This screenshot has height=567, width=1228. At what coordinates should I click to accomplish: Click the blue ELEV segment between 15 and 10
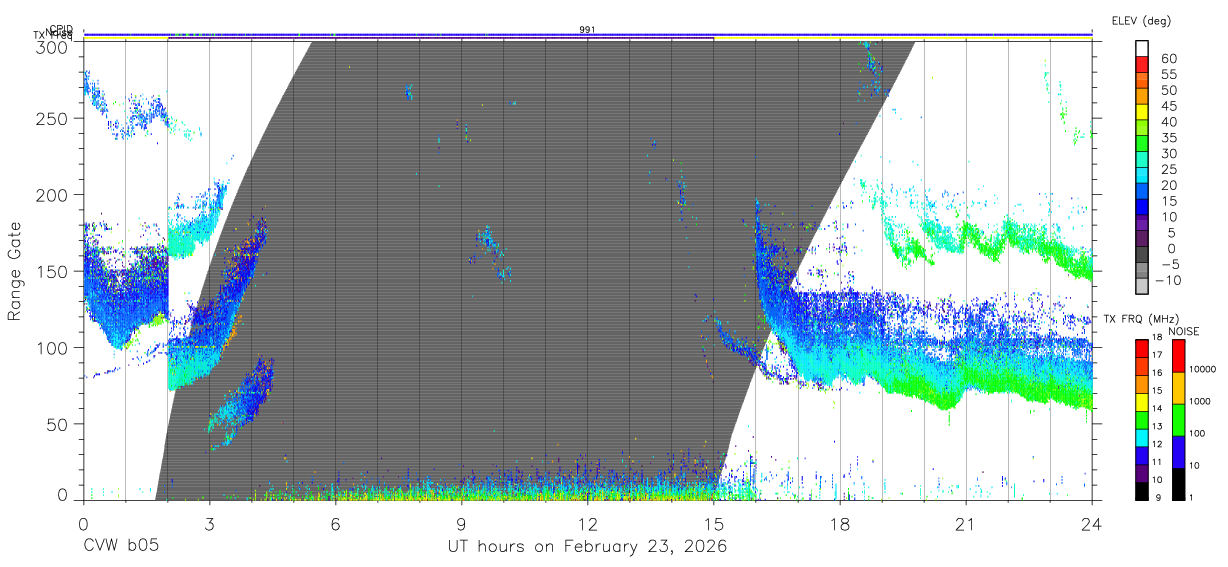1141,208
